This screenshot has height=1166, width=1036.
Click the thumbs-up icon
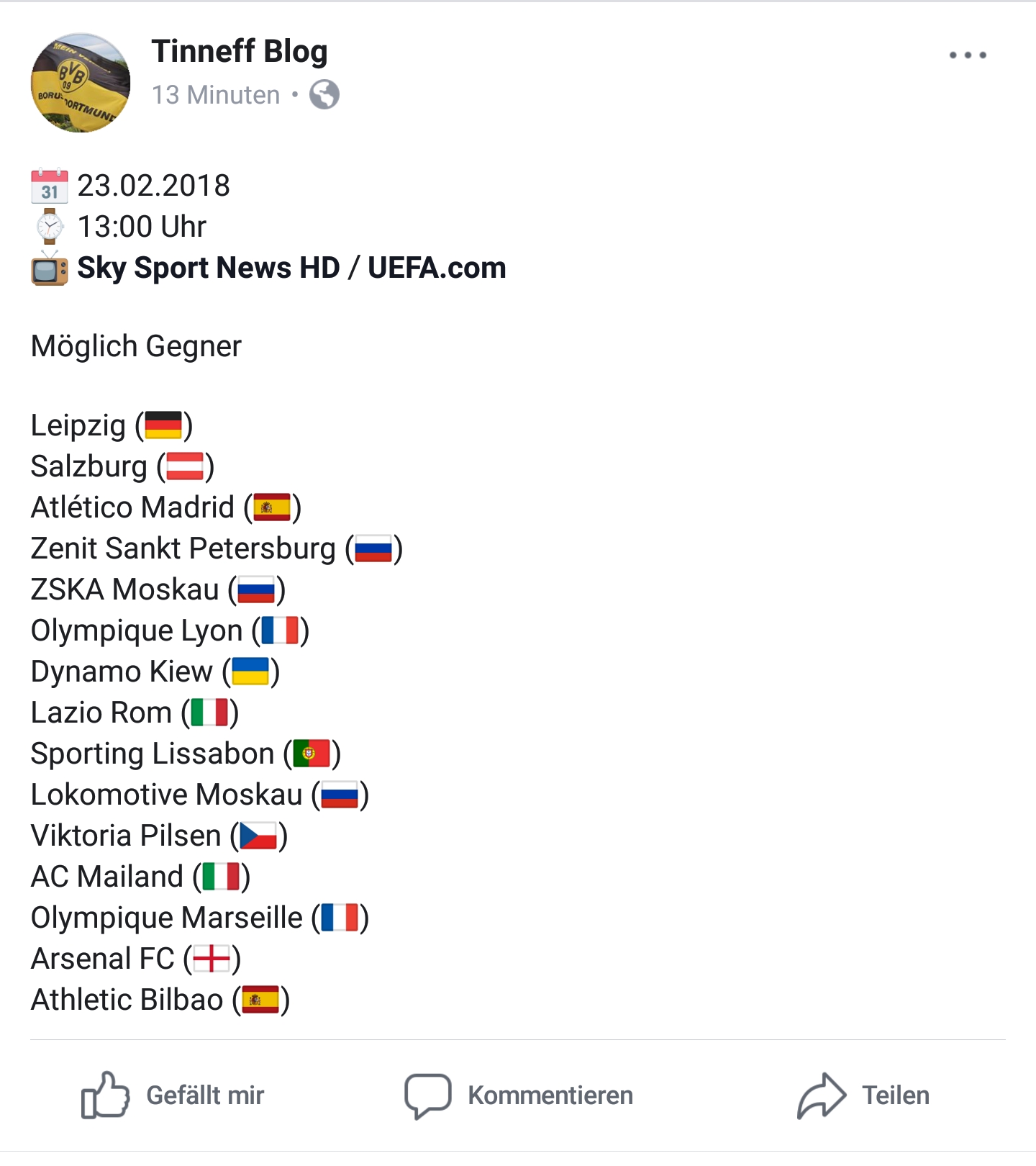point(105,1095)
